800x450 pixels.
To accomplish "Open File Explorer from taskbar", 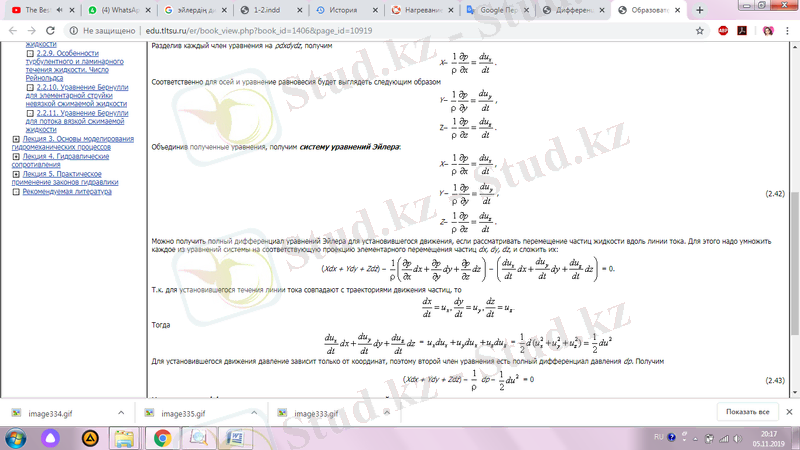I will (124, 438).
